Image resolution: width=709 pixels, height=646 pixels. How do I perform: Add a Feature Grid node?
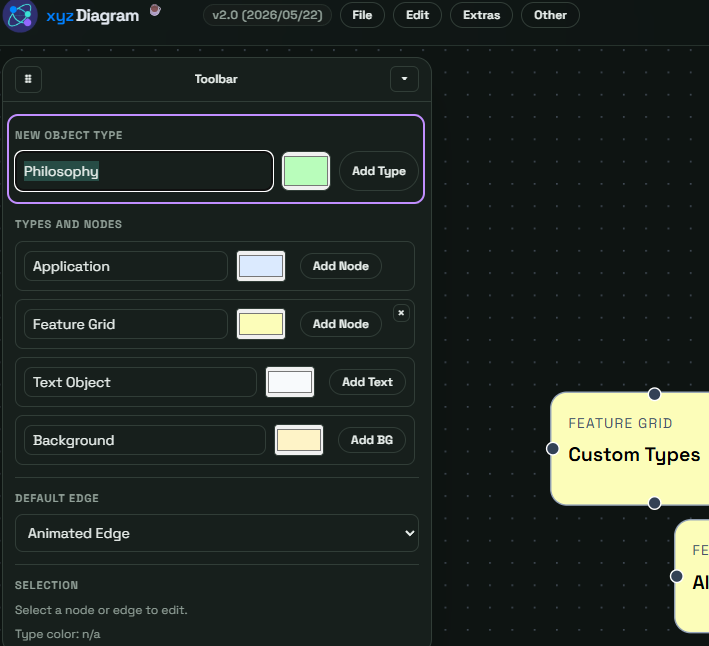point(341,324)
